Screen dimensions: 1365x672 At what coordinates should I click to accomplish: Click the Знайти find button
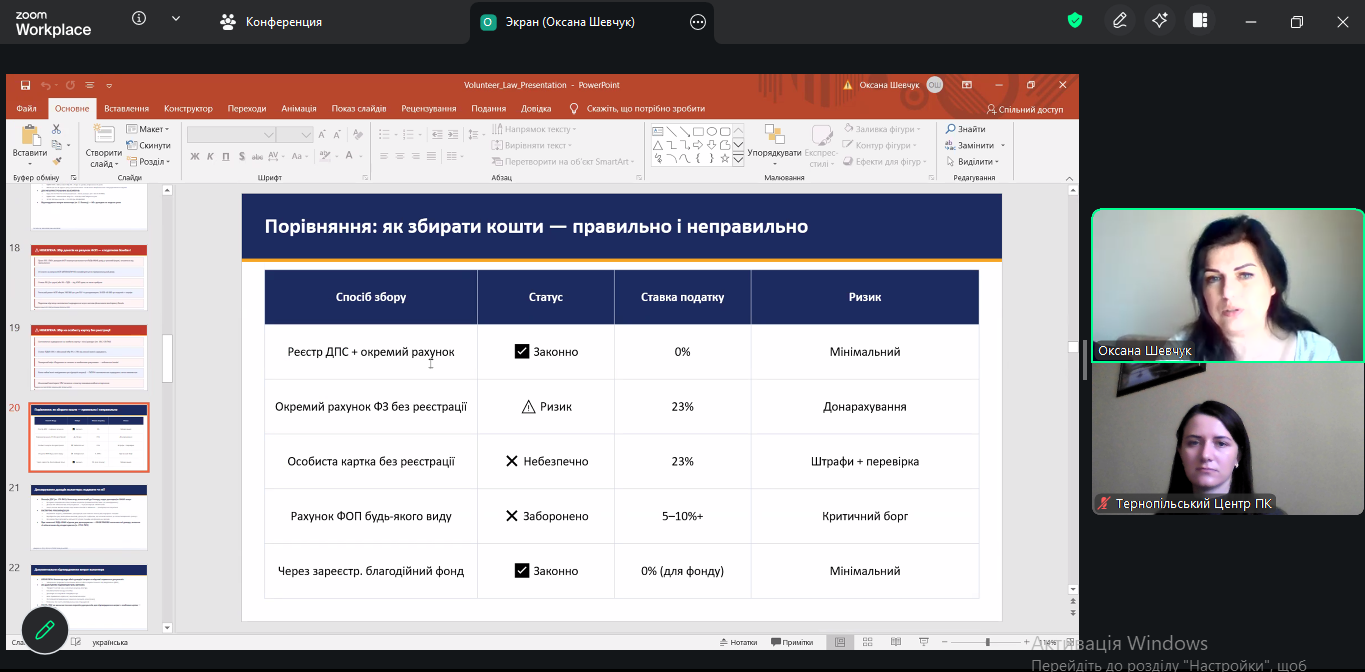point(965,129)
